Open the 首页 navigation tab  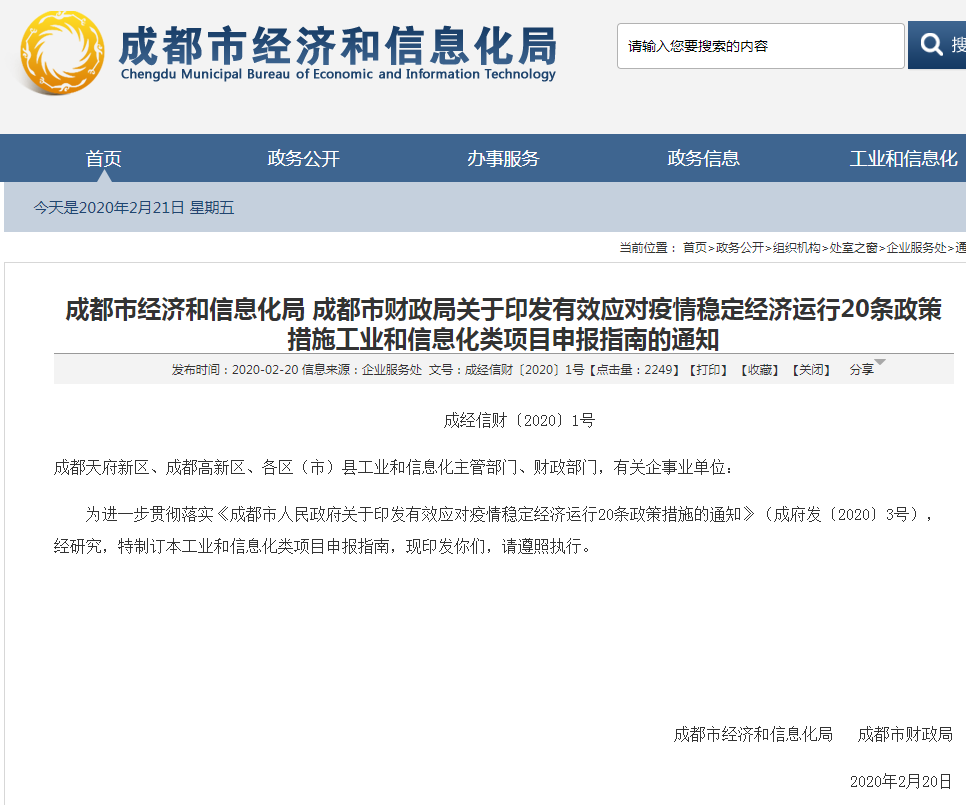(104, 158)
